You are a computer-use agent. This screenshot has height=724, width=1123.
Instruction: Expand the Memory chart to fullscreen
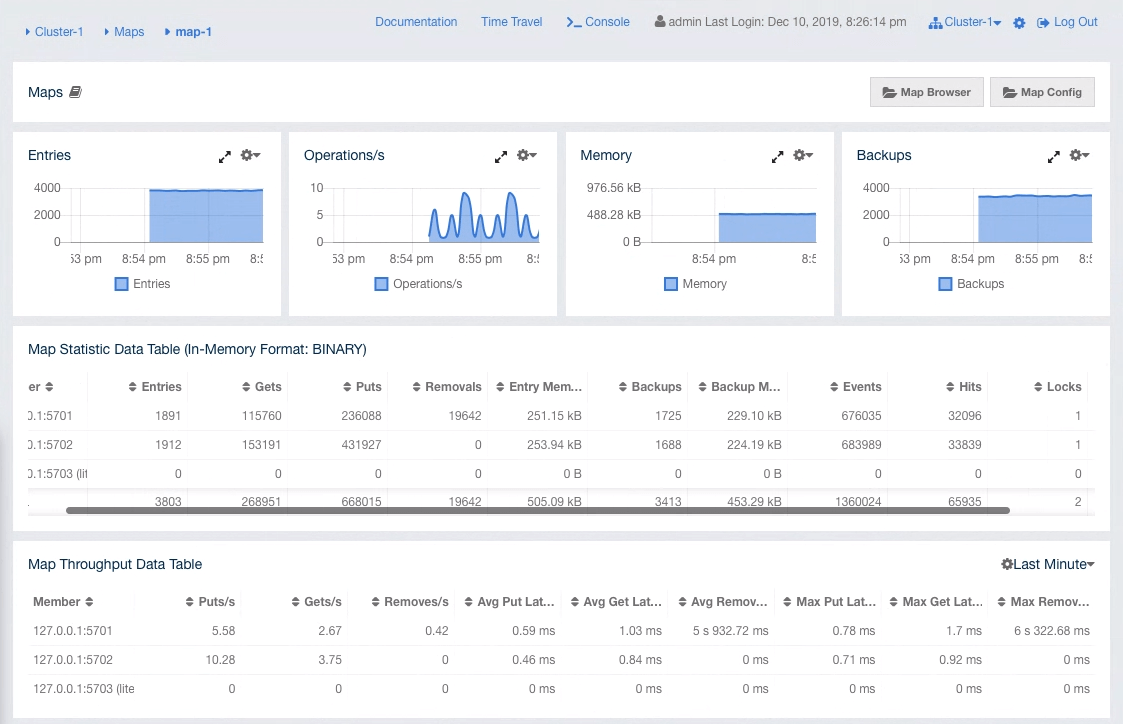click(x=777, y=156)
